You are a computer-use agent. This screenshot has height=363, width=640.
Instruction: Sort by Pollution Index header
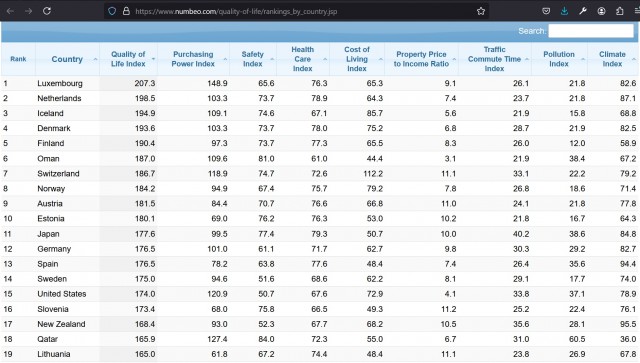coord(559,59)
